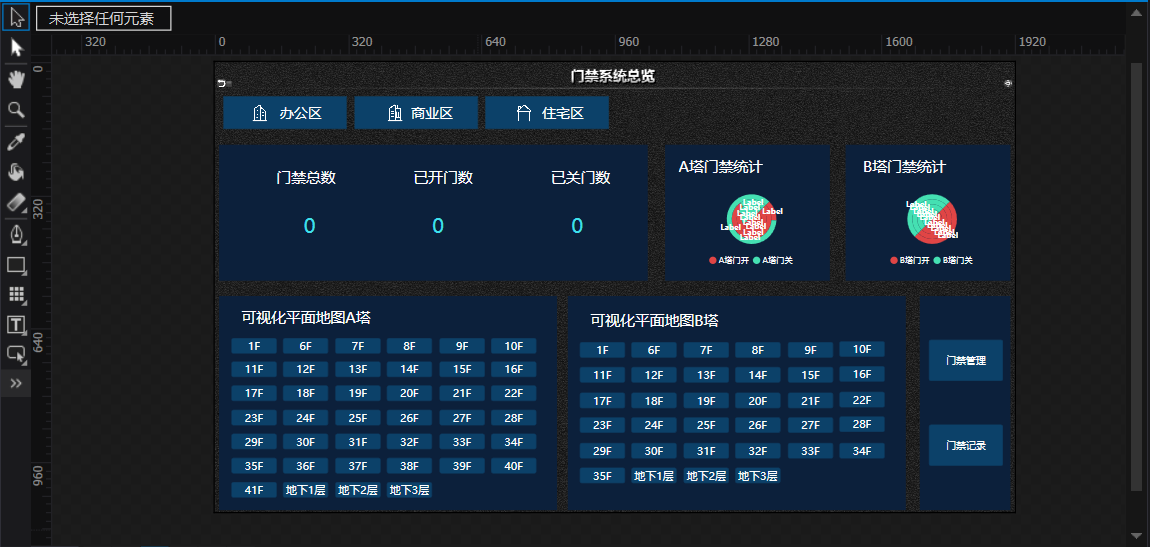Click the green A塔门关 legend dot

point(756,260)
